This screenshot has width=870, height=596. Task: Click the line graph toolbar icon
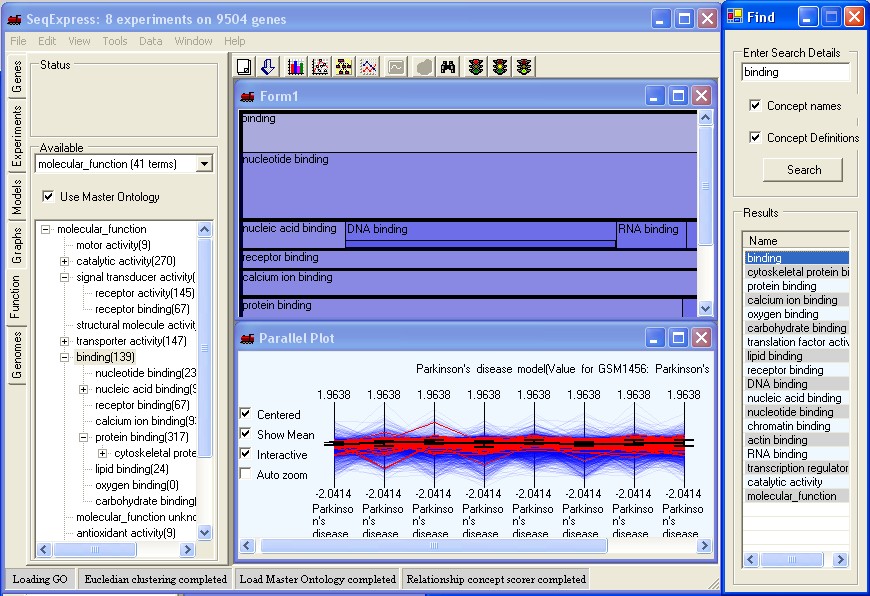pos(369,67)
